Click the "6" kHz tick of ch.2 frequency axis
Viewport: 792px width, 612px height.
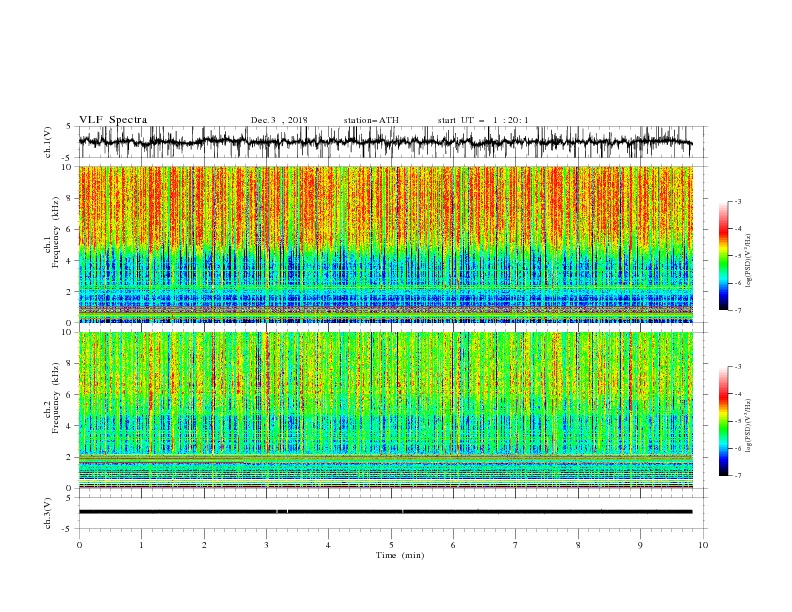pyautogui.click(x=70, y=395)
